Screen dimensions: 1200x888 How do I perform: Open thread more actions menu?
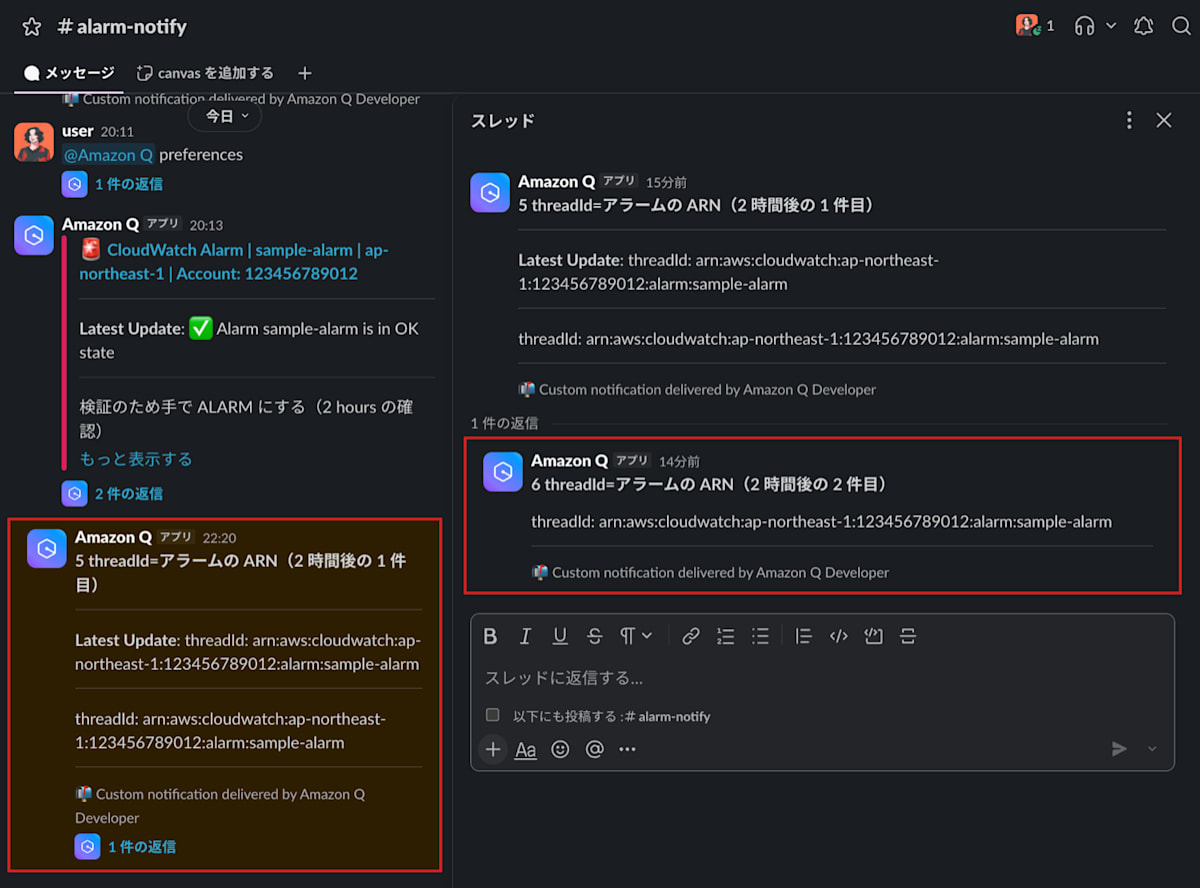click(1129, 120)
